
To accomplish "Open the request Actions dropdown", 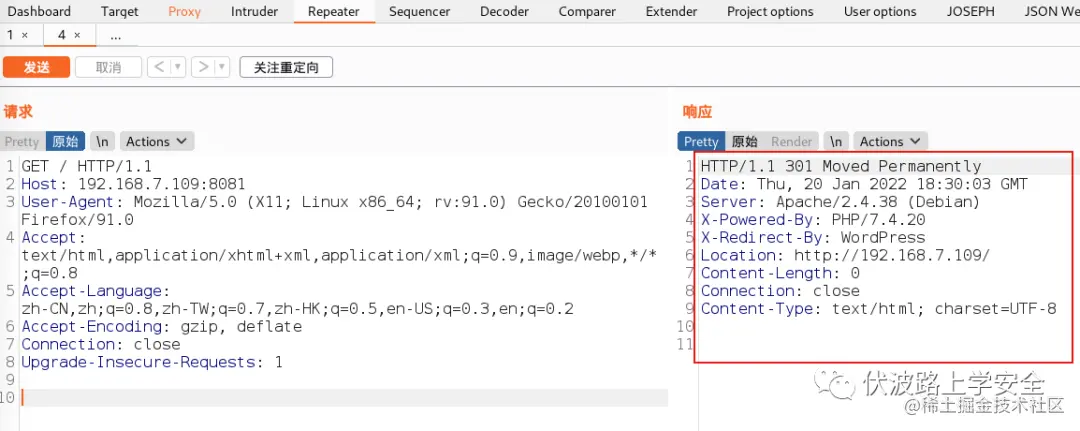I will click(157, 141).
